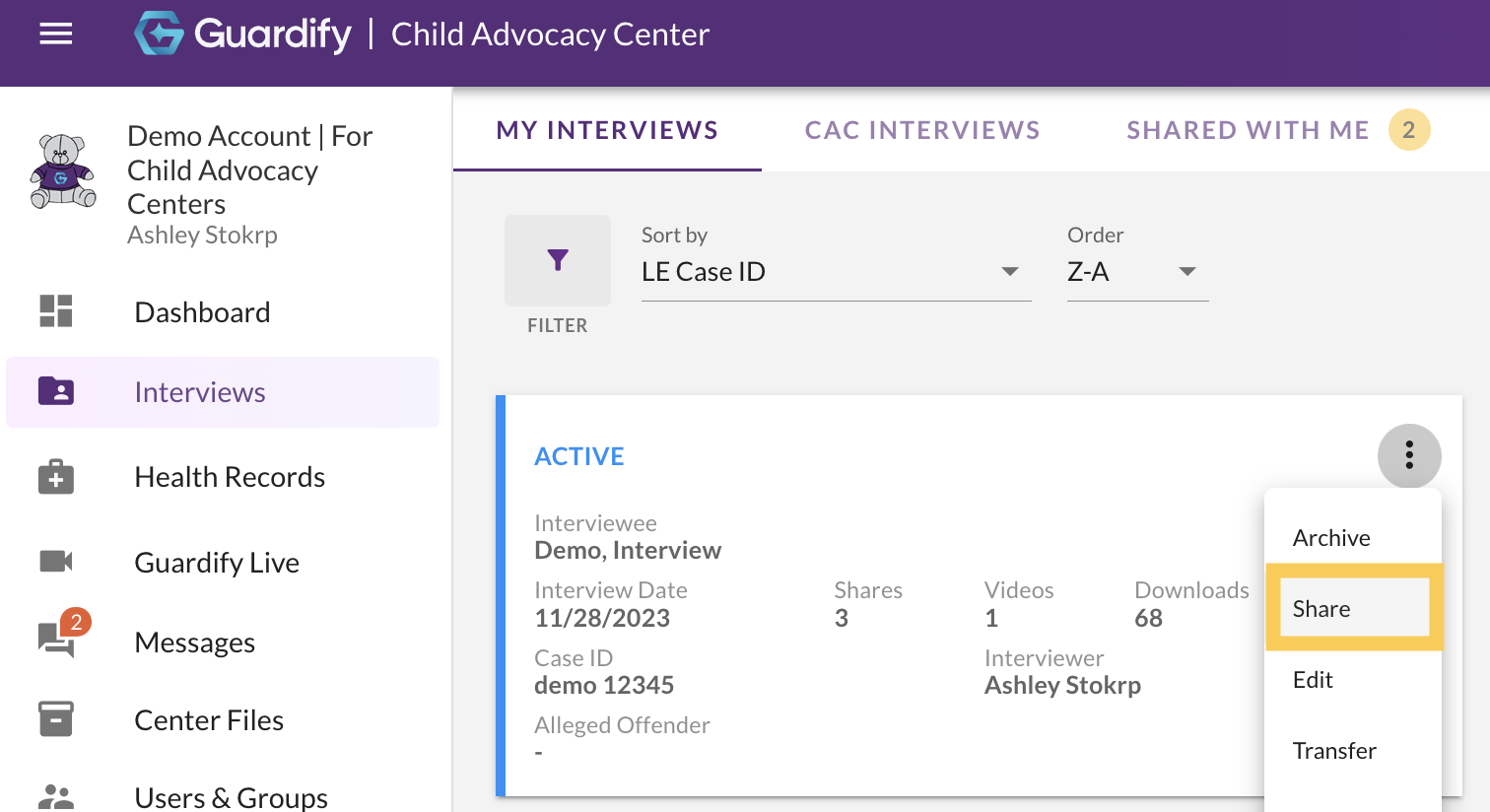Click the teddy bear account avatar
1490x812 pixels.
coord(63,171)
